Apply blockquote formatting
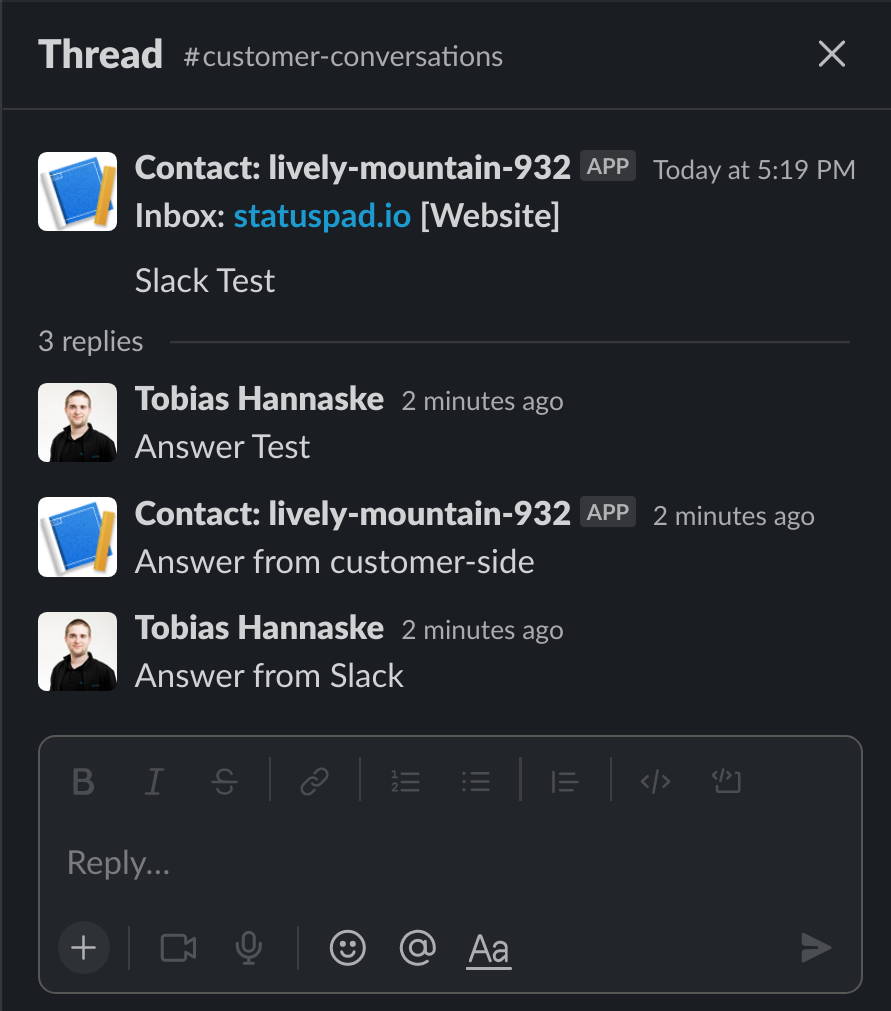 564,782
